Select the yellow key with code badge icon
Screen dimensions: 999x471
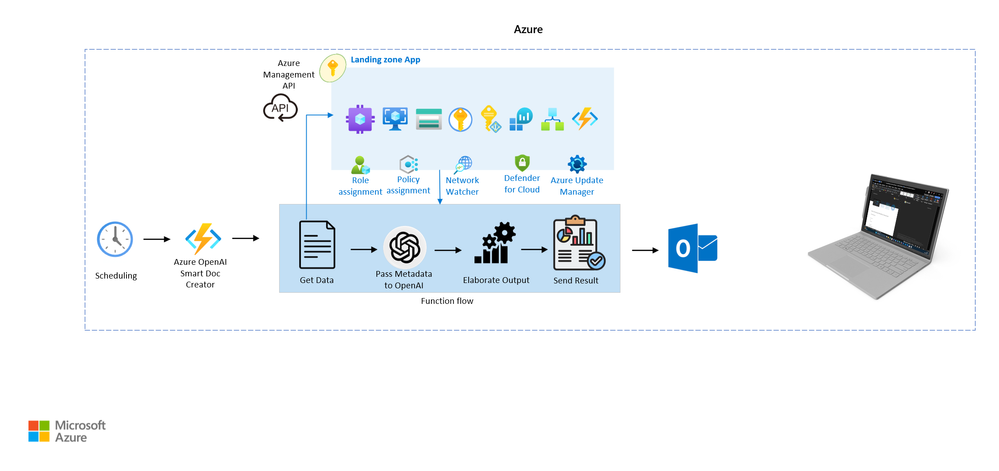pos(491,119)
